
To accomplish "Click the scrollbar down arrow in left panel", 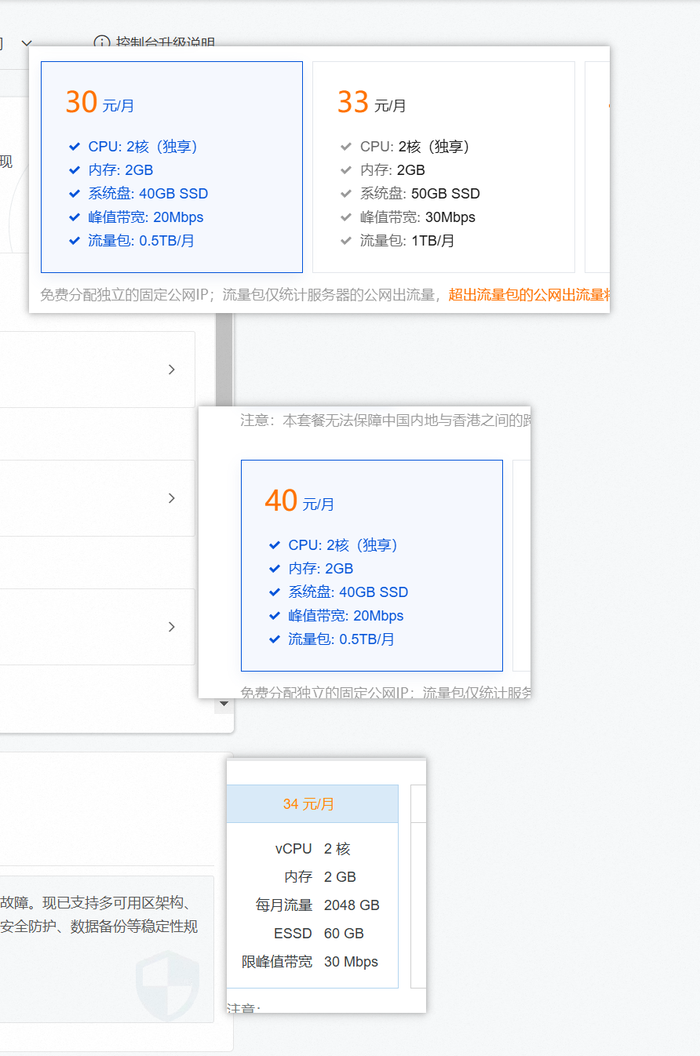I will [222, 704].
